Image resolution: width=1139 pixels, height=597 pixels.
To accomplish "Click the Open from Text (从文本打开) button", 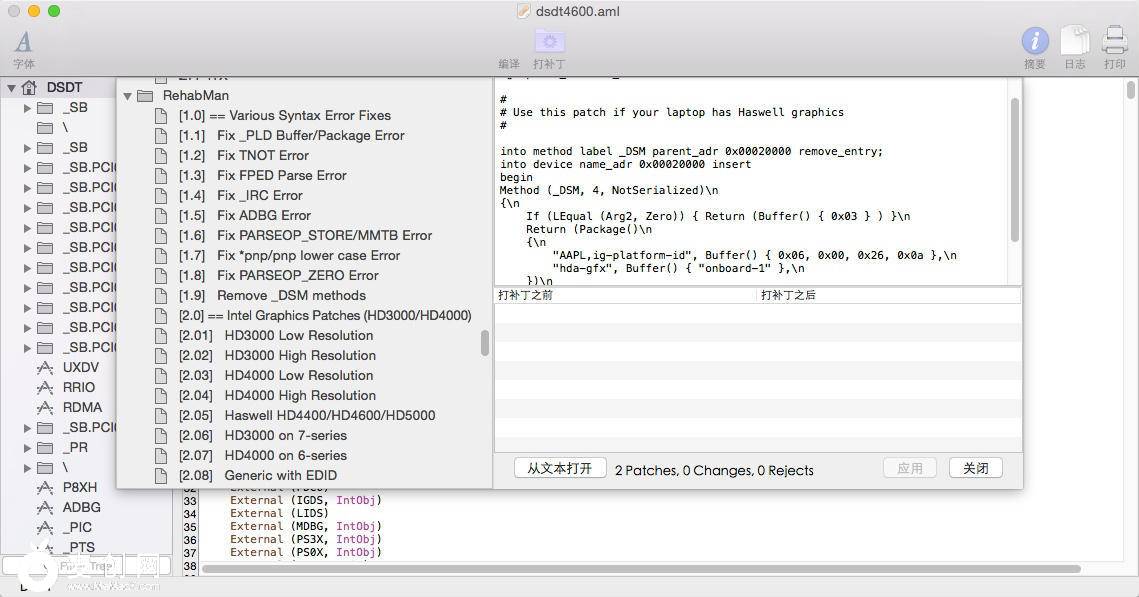I will click(x=560, y=468).
